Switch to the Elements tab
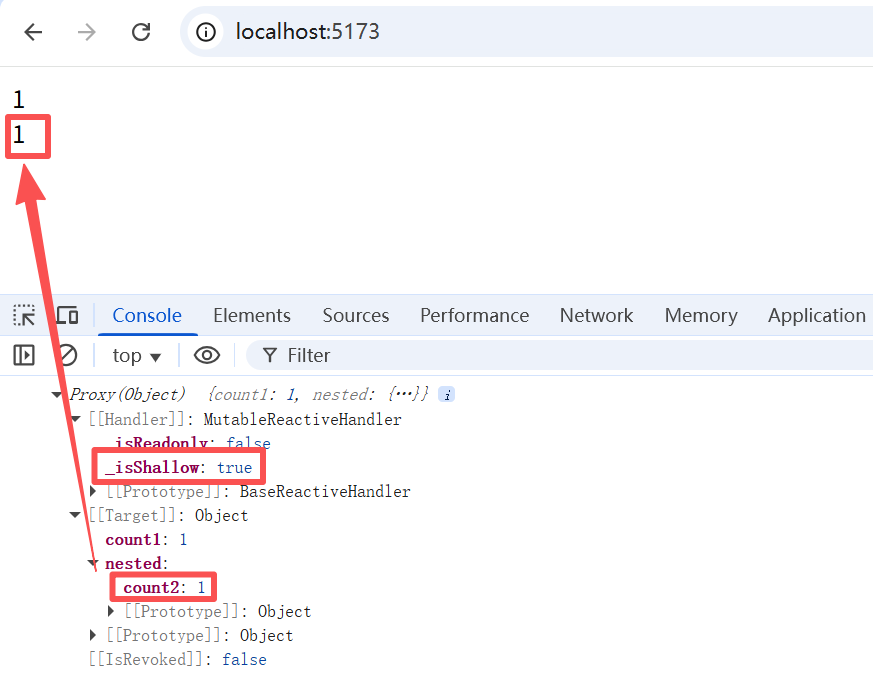873x678 pixels. pos(252,316)
